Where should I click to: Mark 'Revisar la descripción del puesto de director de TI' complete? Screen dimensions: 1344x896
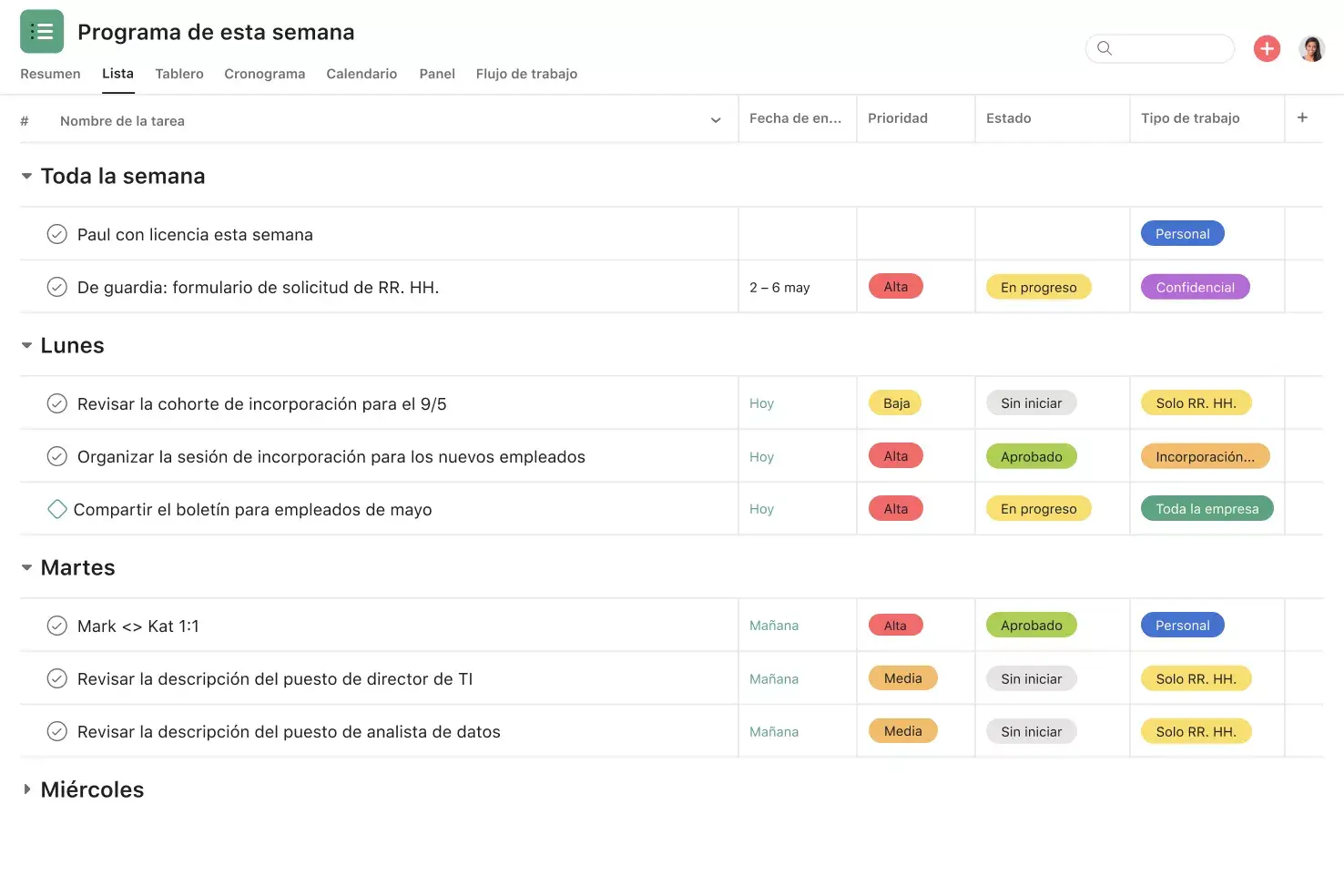[56, 677]
